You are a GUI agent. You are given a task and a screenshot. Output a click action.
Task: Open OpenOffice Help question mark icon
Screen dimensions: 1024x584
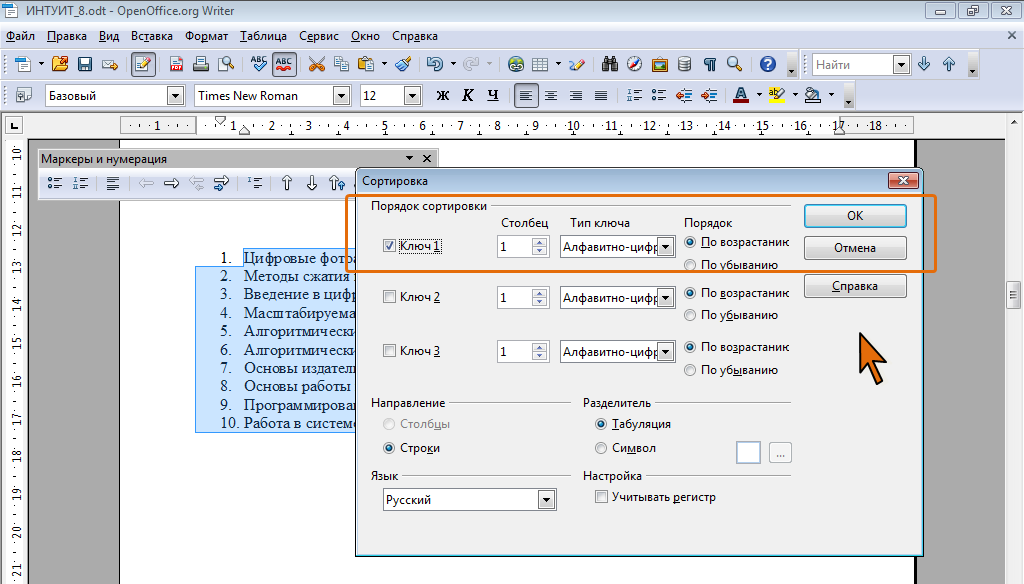[768, 64]
